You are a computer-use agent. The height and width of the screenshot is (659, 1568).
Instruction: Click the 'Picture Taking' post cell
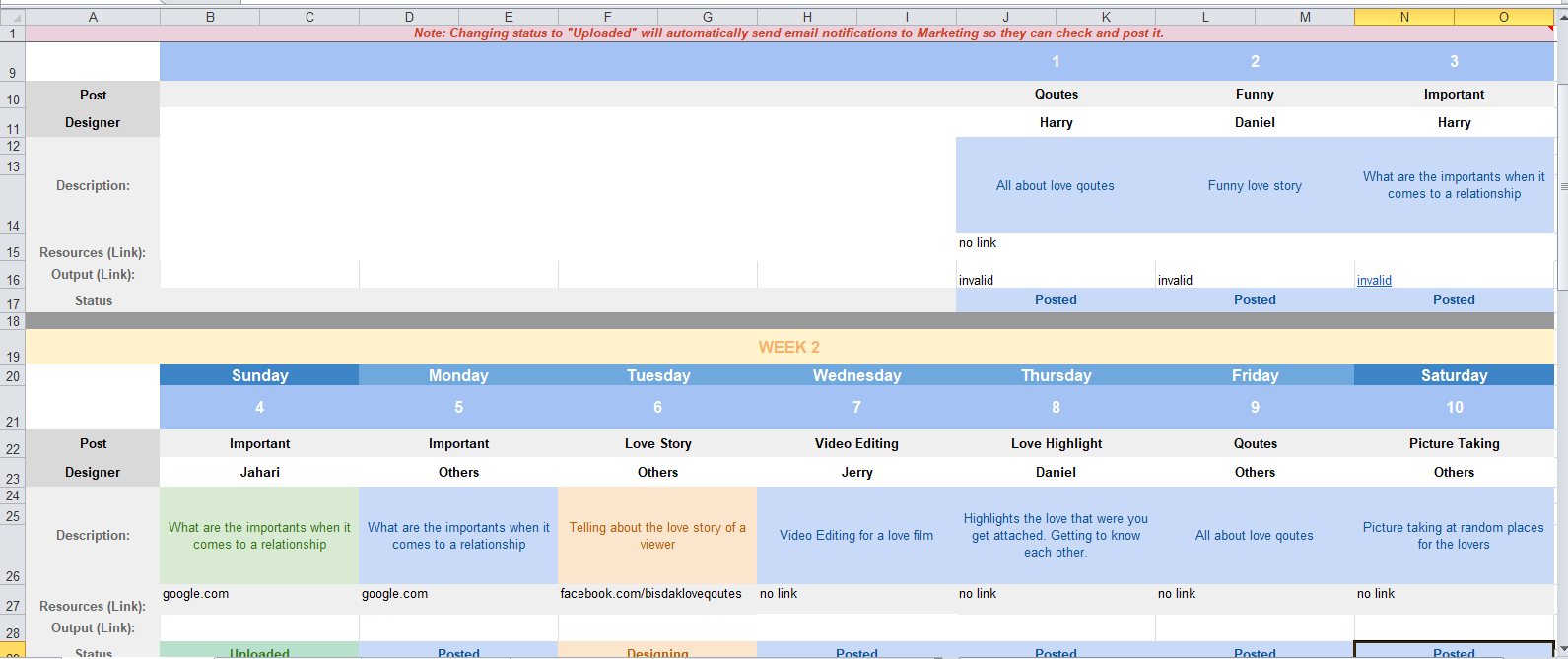click(x=1454, y=444)
